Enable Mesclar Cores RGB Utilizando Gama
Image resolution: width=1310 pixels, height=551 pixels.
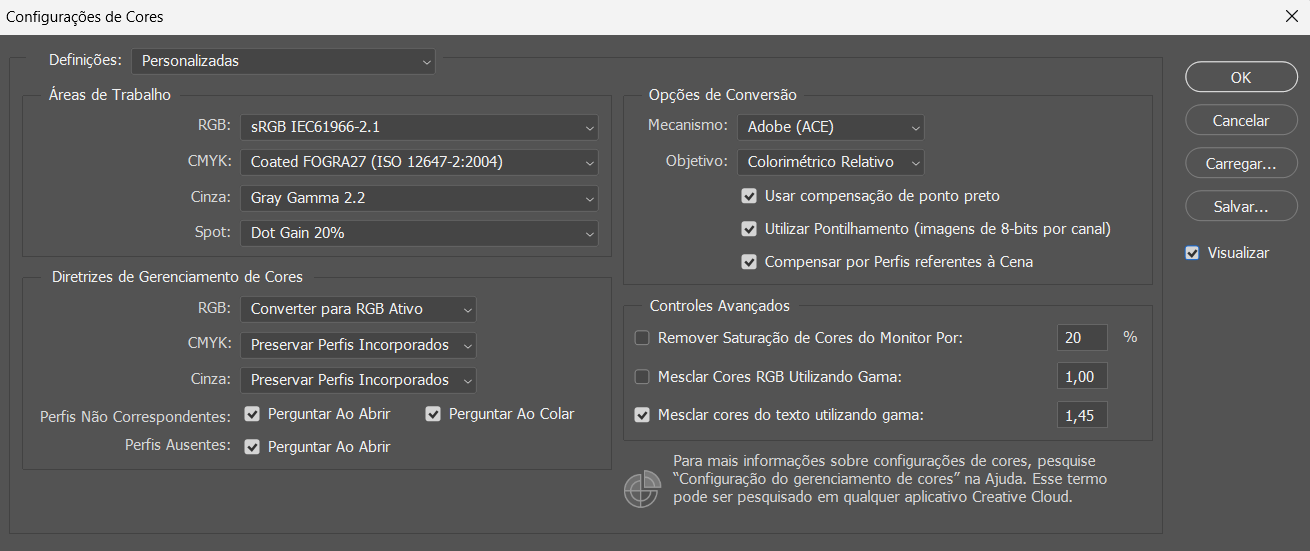pyautogui.click(x=643, y=376)
